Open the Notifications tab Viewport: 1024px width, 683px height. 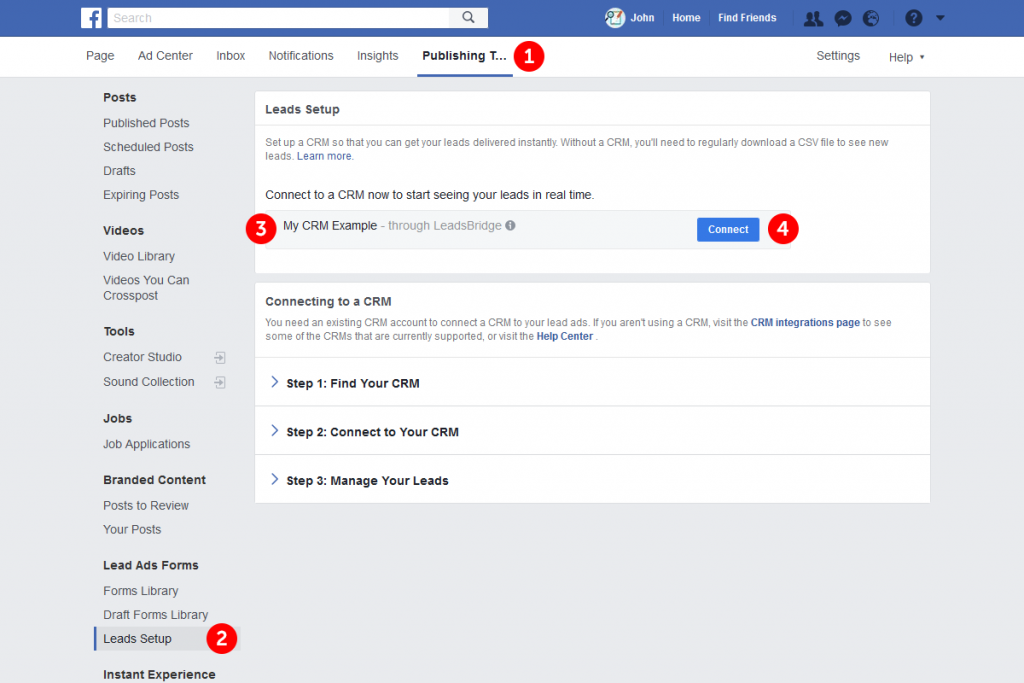tap(301, 56)
